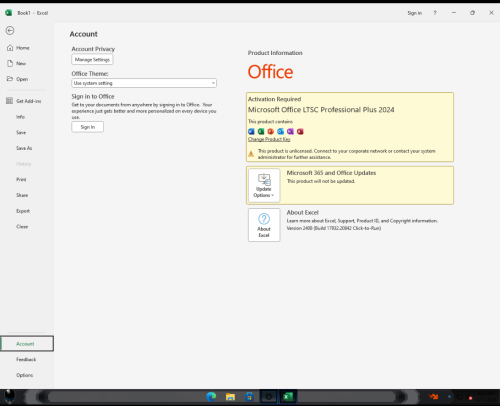Click Sign in at the top right
The image size is (500, 406).
pyautogui.click(x=414, y=13)
